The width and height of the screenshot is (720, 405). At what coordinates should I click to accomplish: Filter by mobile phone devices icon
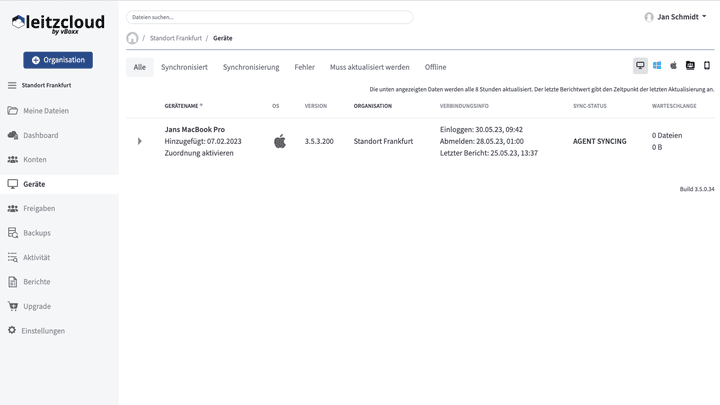coord(707,66)
